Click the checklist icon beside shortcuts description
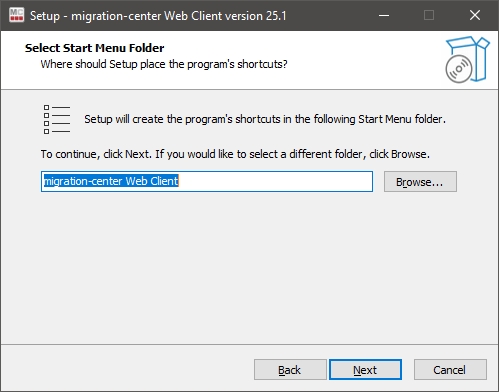 (57, 119)
